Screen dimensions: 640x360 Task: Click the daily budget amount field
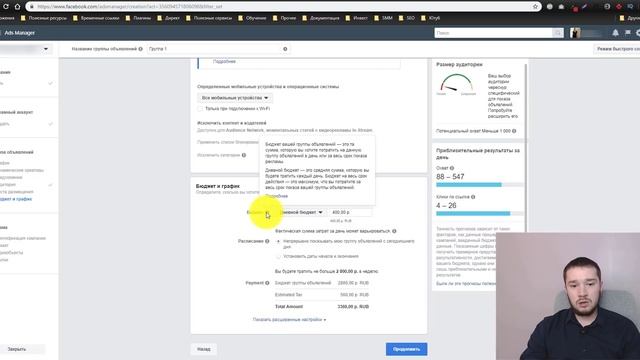(351, 212)
